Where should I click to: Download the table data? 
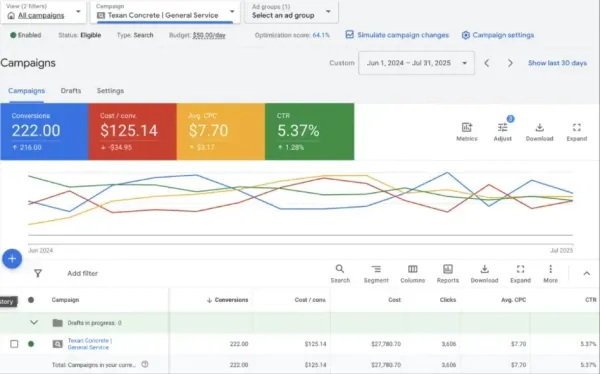point(484,274)
